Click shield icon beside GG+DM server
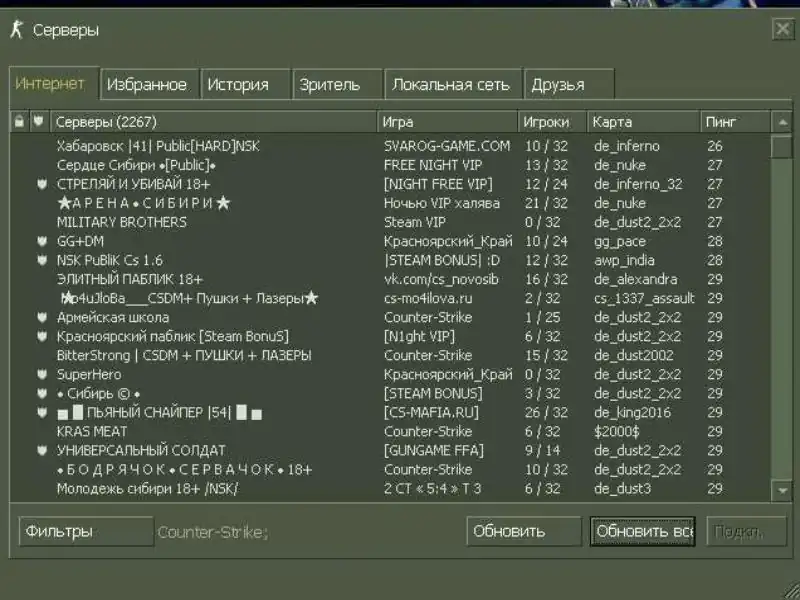 tap(42, 241)
